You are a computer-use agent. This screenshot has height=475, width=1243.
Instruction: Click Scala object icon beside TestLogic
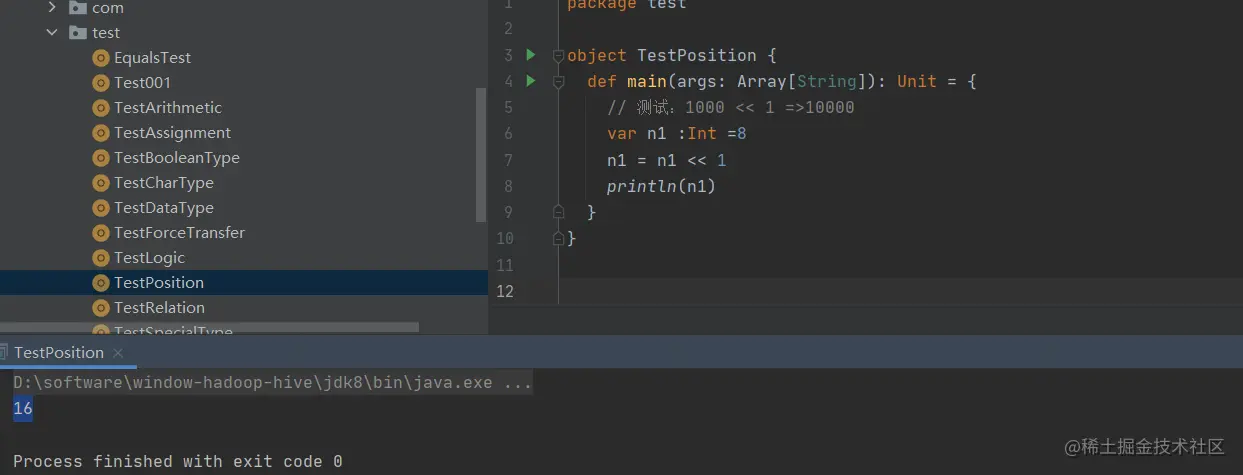(x=100, y=258)
